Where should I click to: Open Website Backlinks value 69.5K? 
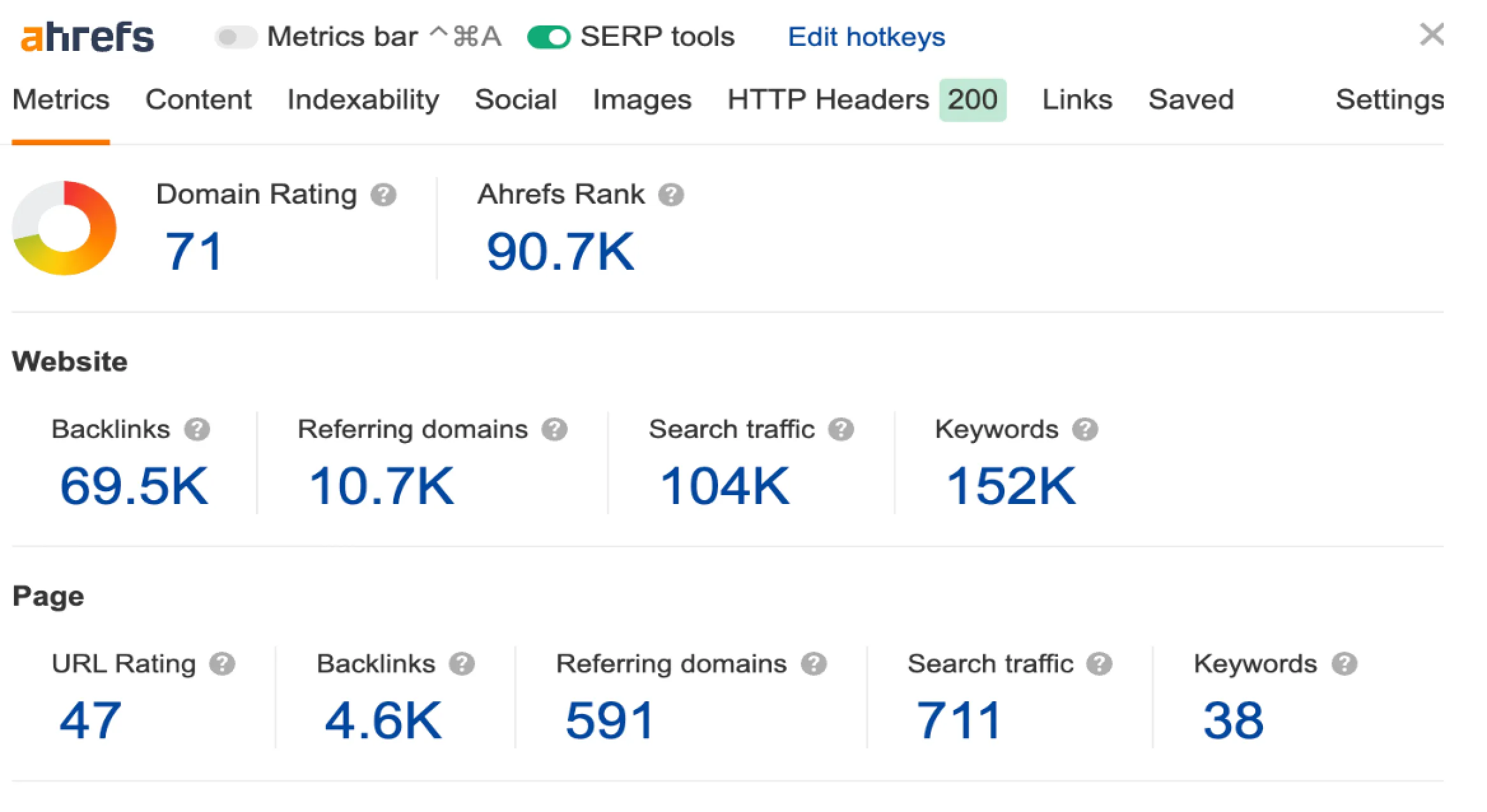[x=134, y=486]
